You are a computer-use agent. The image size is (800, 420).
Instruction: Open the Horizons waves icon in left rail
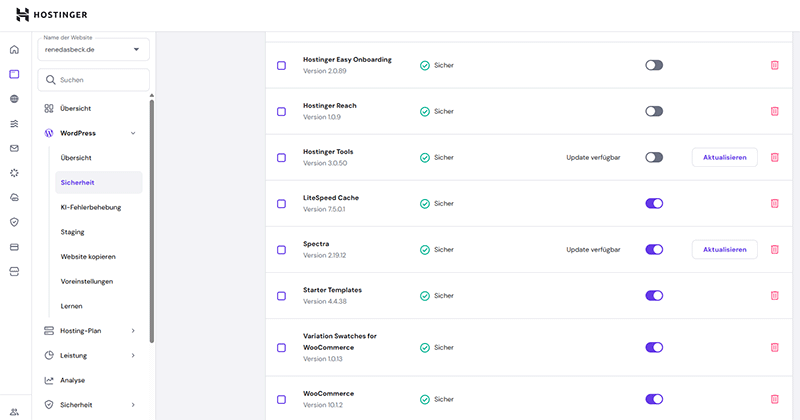point(14,123)
